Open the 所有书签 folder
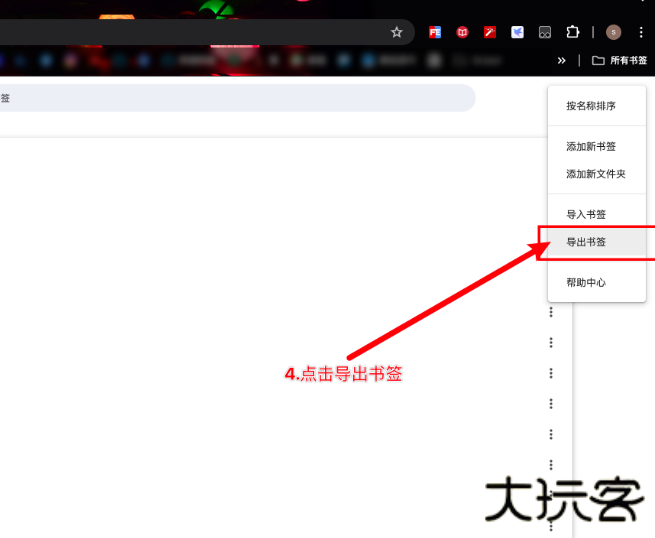The height and width of the screenshot is (538, 655). [x=620, y=60]
